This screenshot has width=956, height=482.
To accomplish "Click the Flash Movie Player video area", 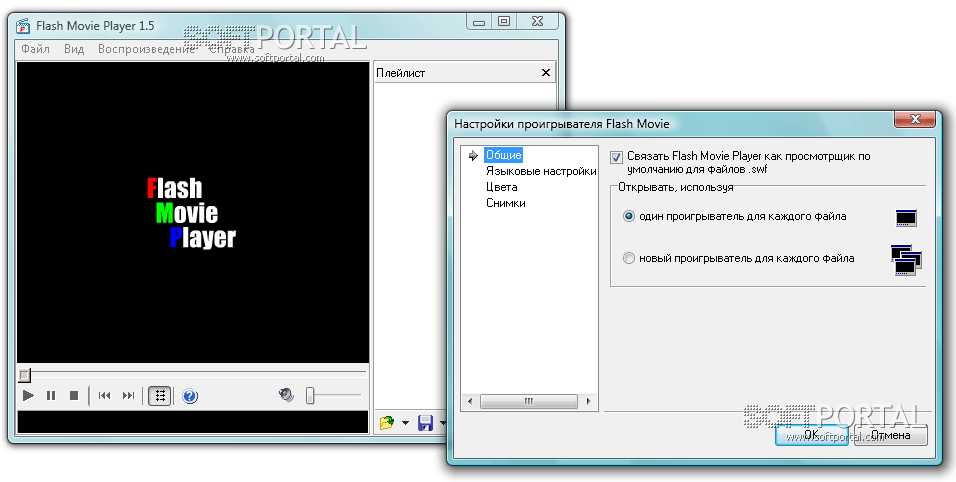I will [193, 212].
